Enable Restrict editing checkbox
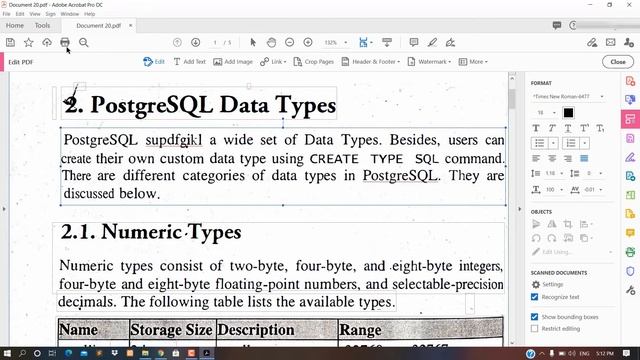The image size is (640, 360). tap(534, 329)
